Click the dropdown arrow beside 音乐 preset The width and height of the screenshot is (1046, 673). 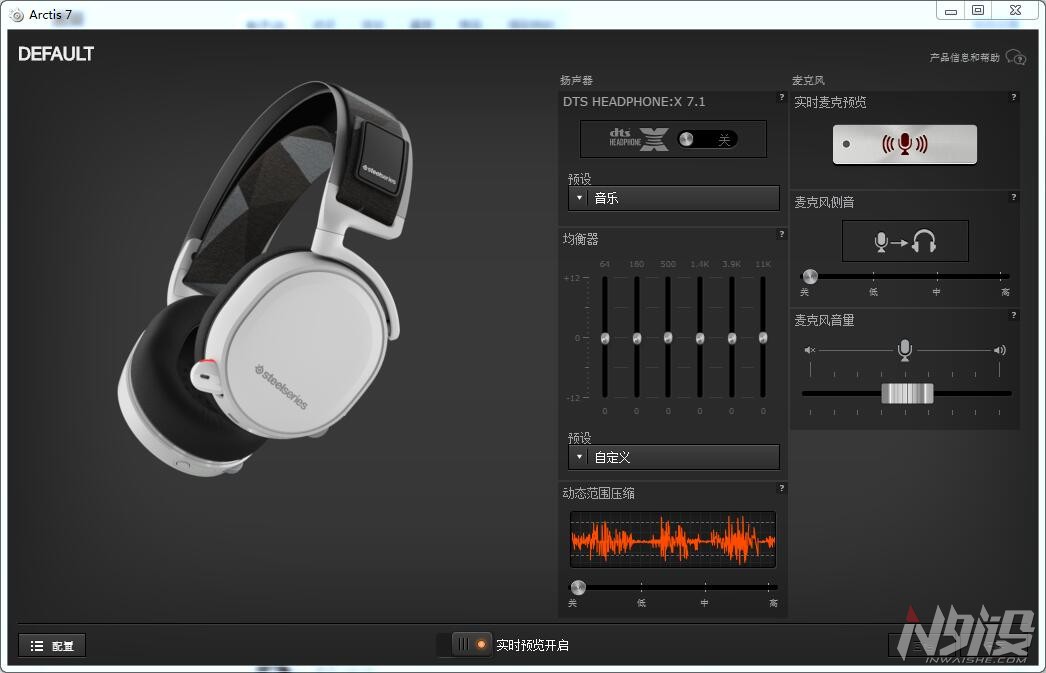coord(578,198)
